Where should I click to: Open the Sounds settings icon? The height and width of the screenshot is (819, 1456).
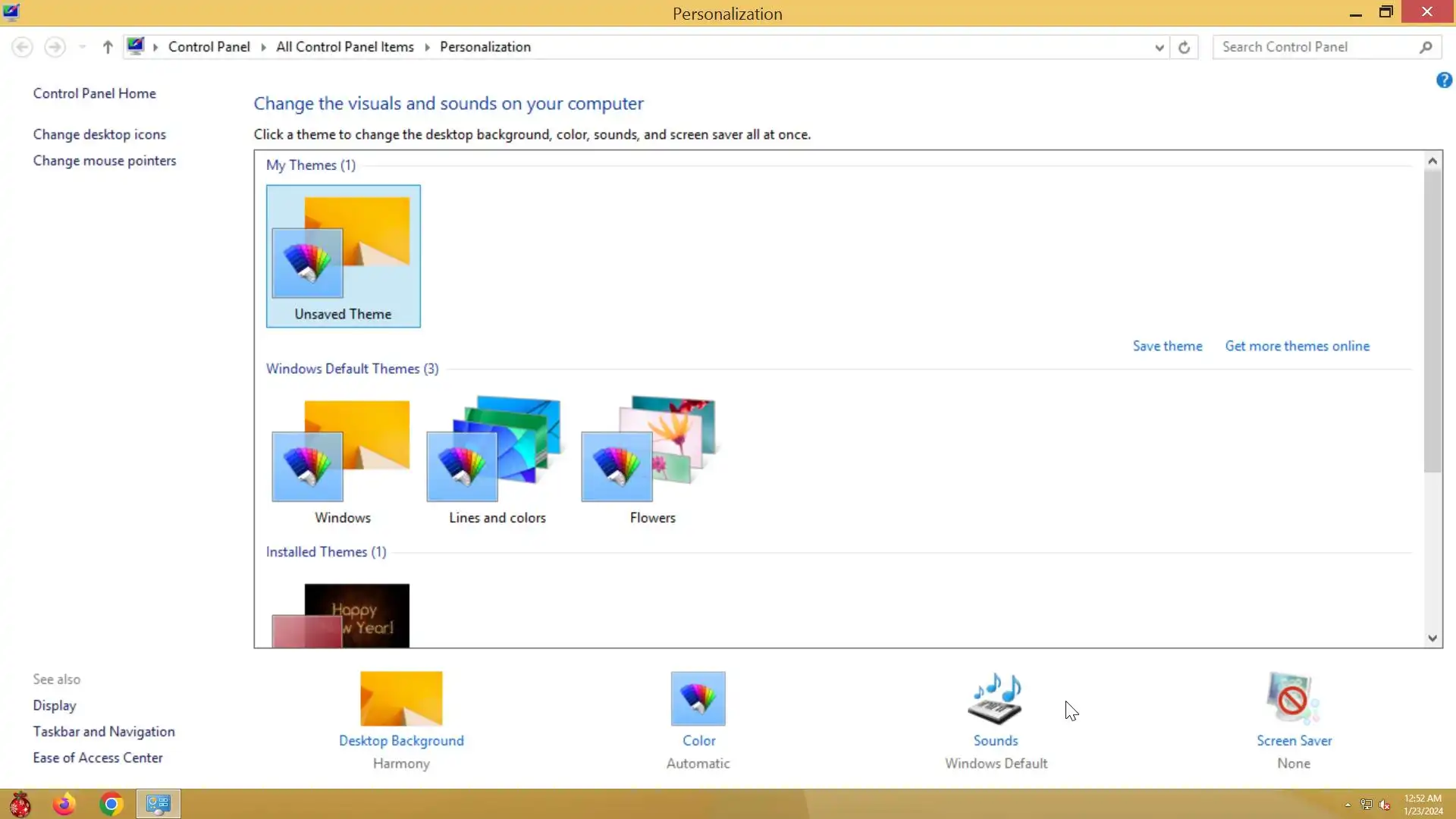pos(995,698)
